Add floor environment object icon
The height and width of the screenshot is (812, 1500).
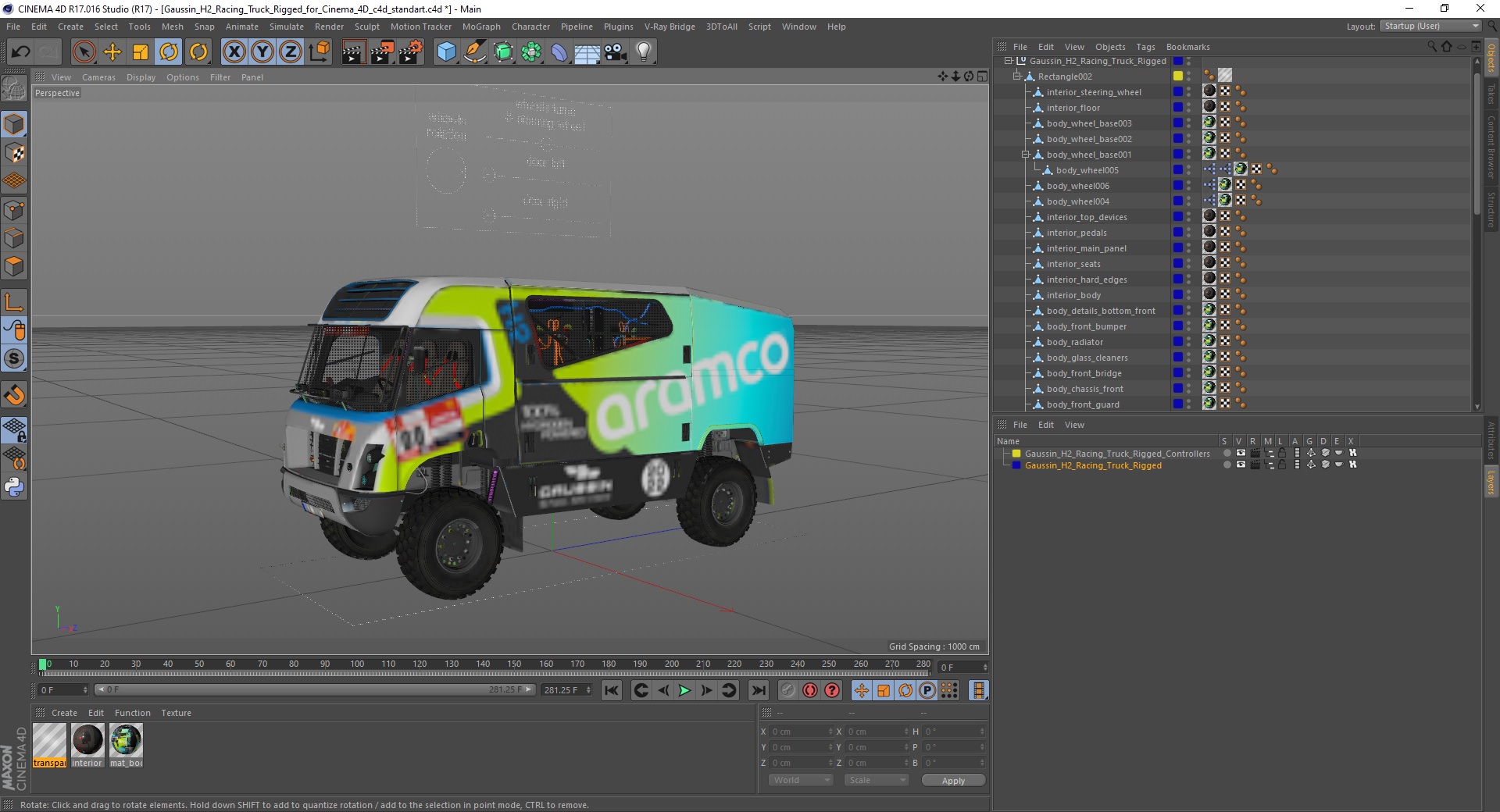click(587, 52)
